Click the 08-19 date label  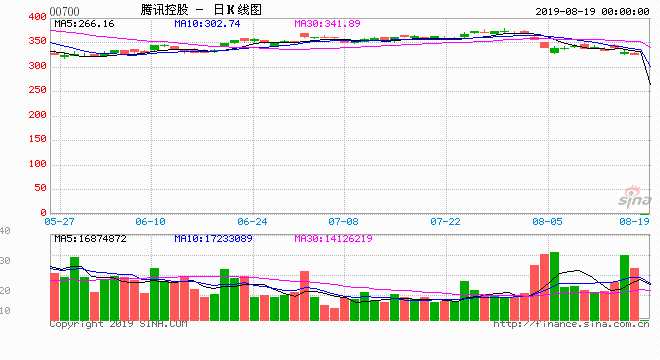(634, 221)
